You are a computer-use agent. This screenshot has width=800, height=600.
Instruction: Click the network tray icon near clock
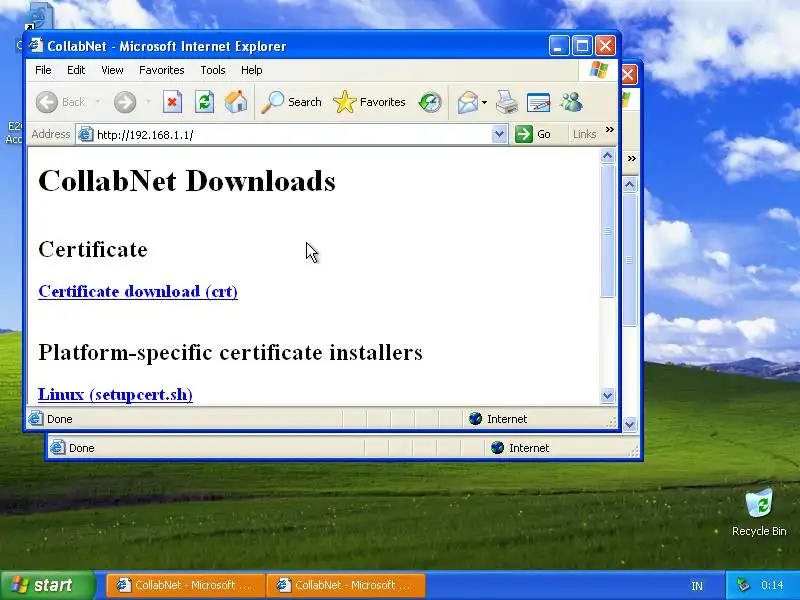click(743, 585)
